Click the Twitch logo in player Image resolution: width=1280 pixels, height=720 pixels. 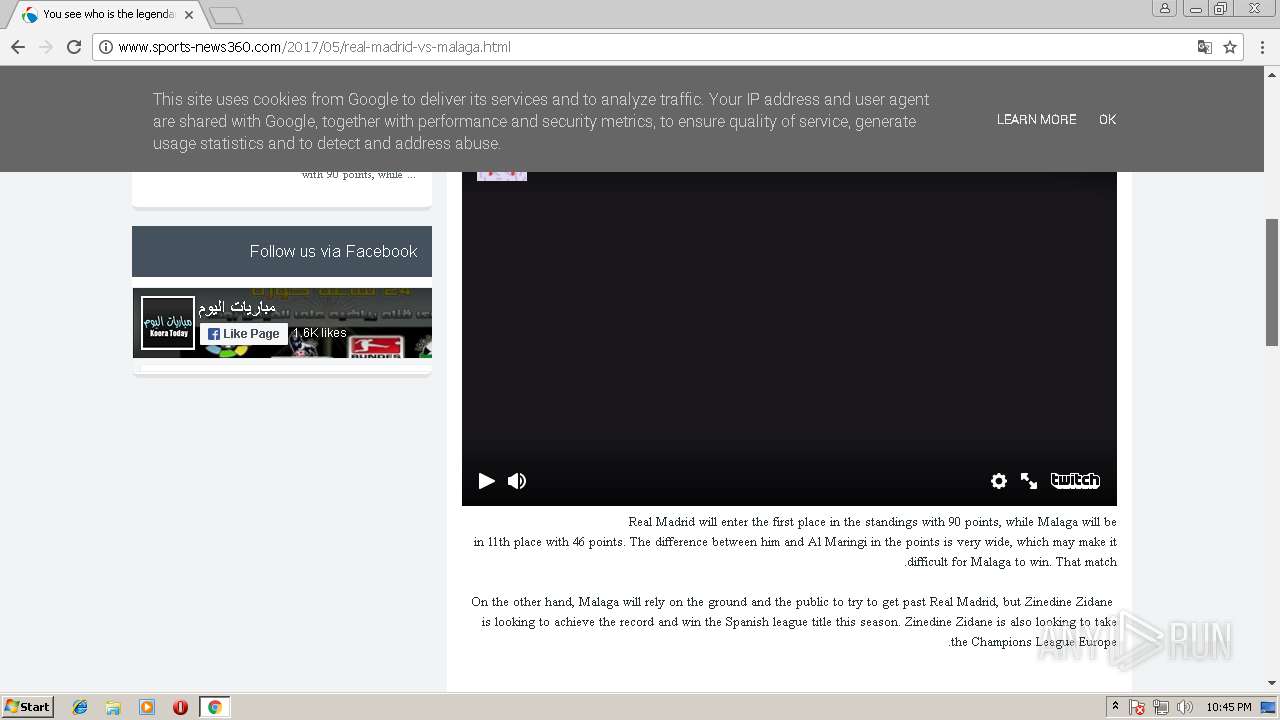(x=1075, y=481)
